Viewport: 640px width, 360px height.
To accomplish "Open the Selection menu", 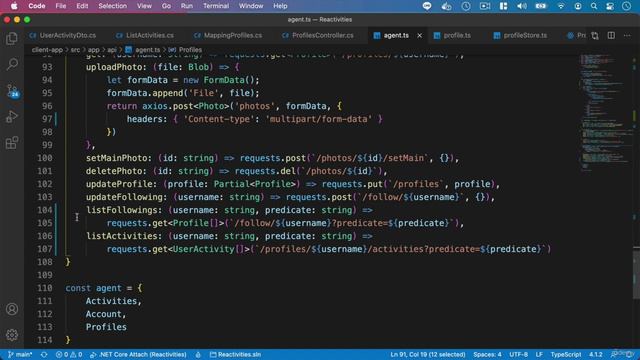I will 112,6.
